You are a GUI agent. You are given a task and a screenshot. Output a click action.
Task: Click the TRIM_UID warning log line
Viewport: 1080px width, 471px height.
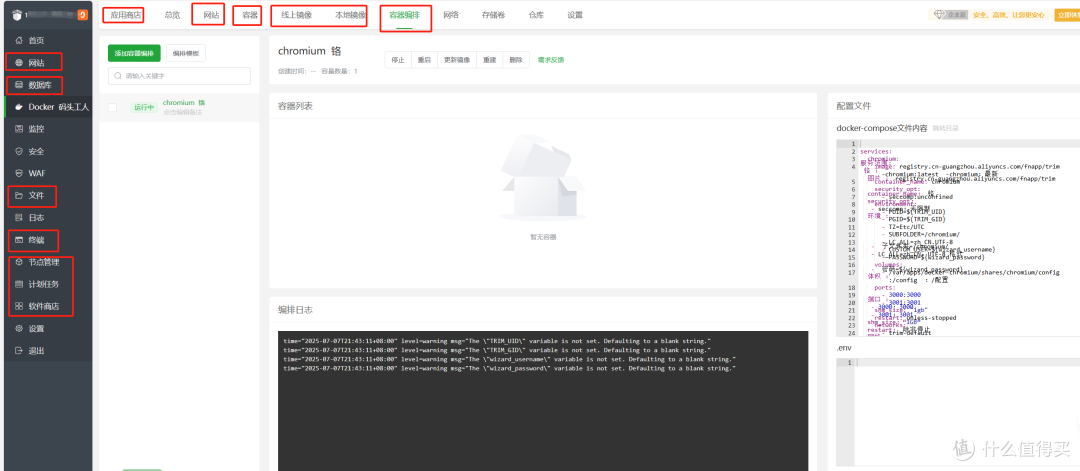[497, 342]
